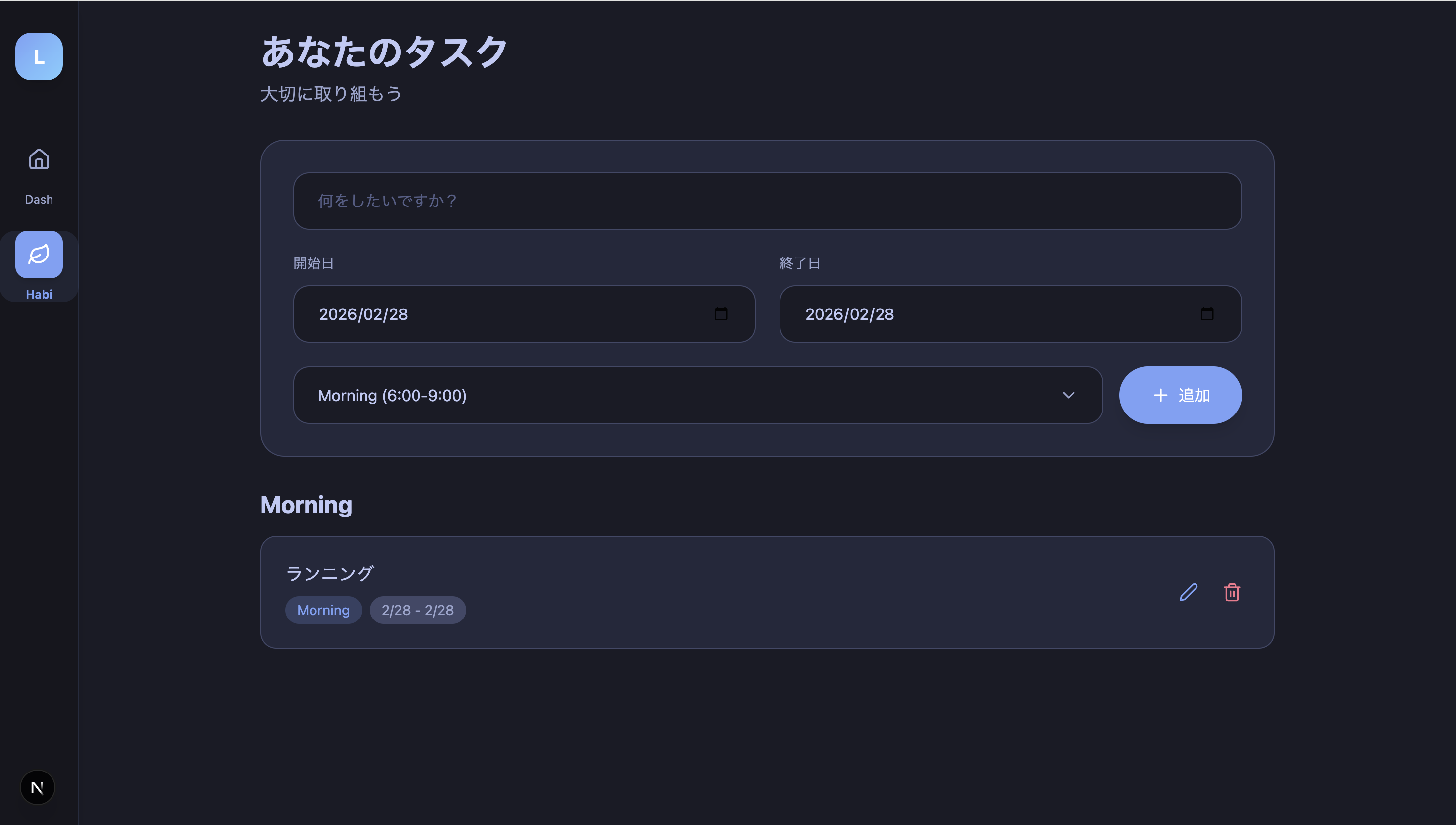The height and width of the screenshot is (825, 1456).
Task: Click the Morning section heading
Action: coord(306,504)
